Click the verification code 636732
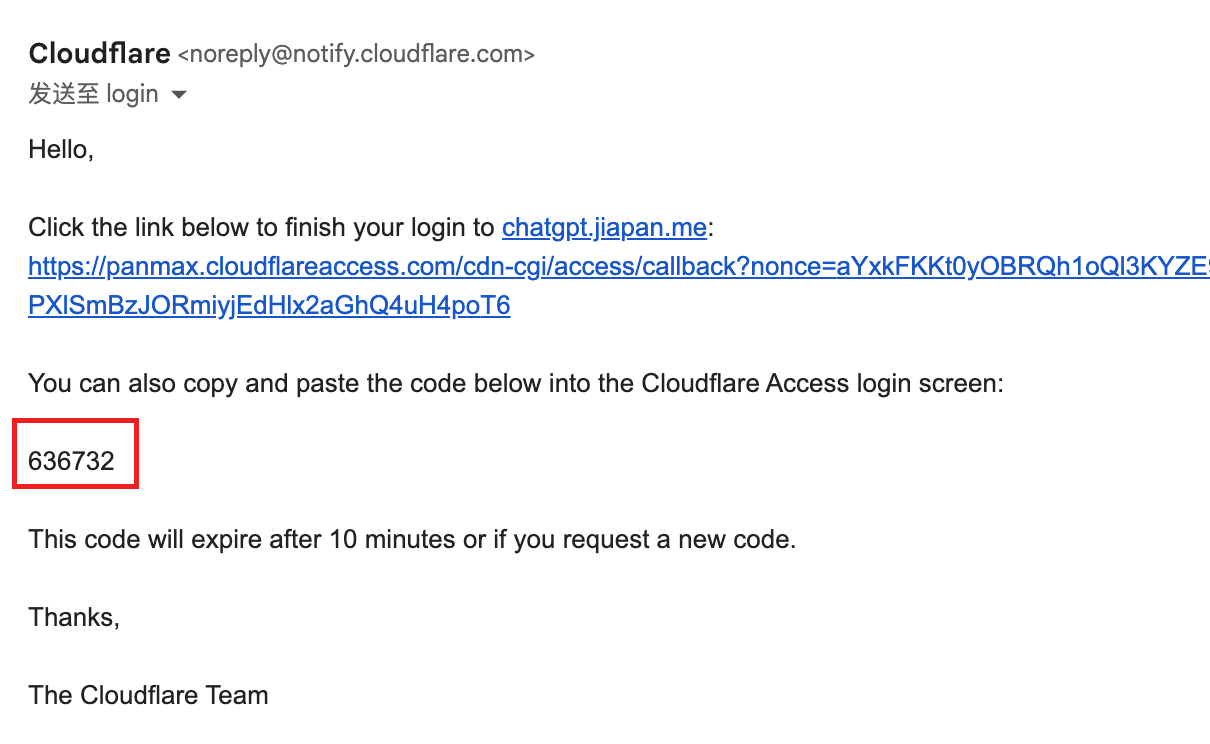This screenshot has height=744, width=1210. click(x=72, y=461)
